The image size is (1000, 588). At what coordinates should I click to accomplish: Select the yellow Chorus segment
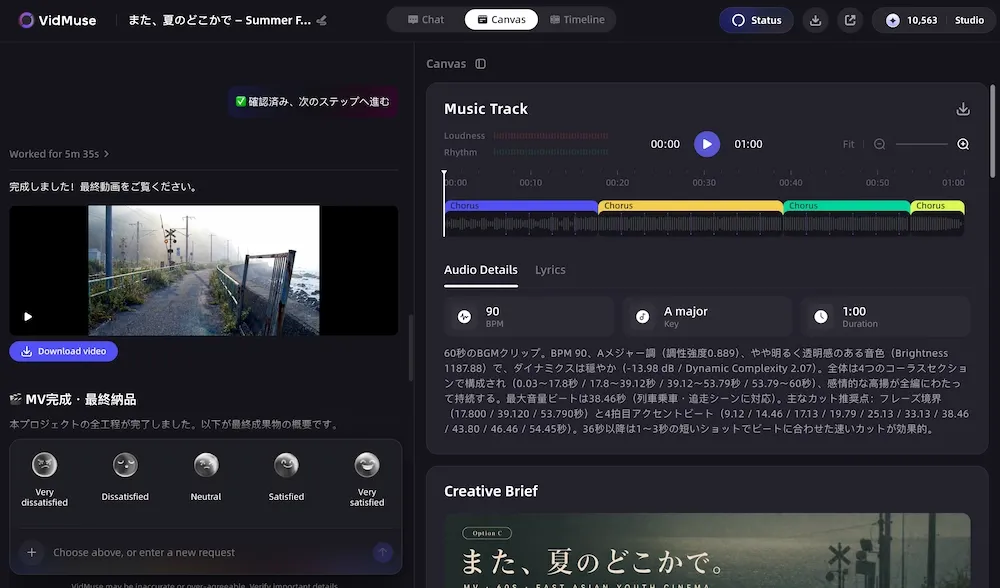[x=691, y=206]
